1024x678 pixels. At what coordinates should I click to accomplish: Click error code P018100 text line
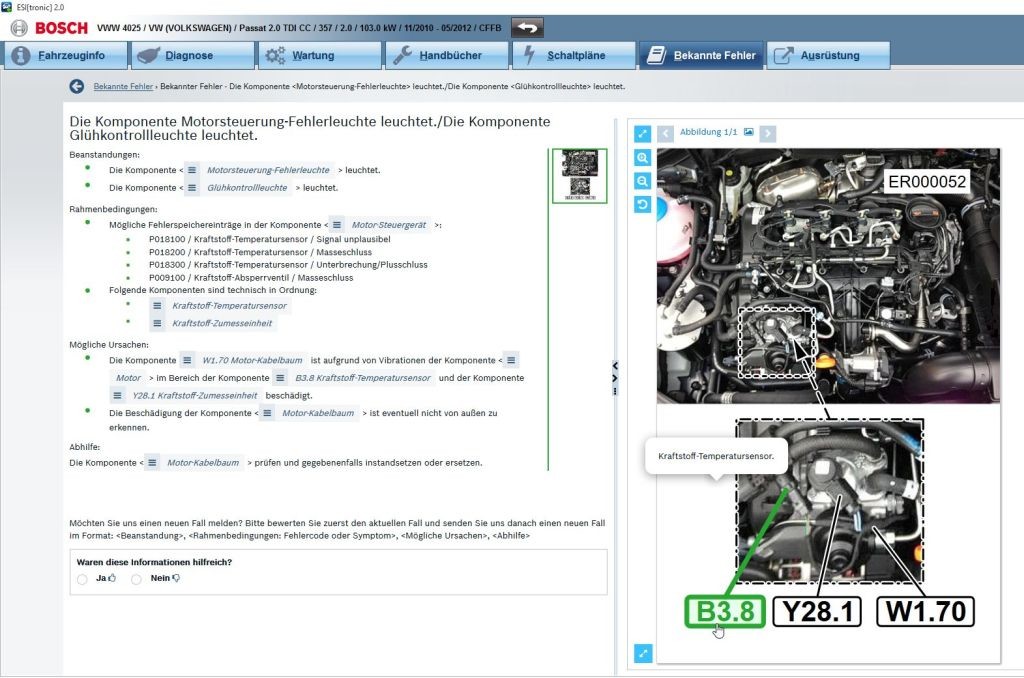(x=270, y=239)
